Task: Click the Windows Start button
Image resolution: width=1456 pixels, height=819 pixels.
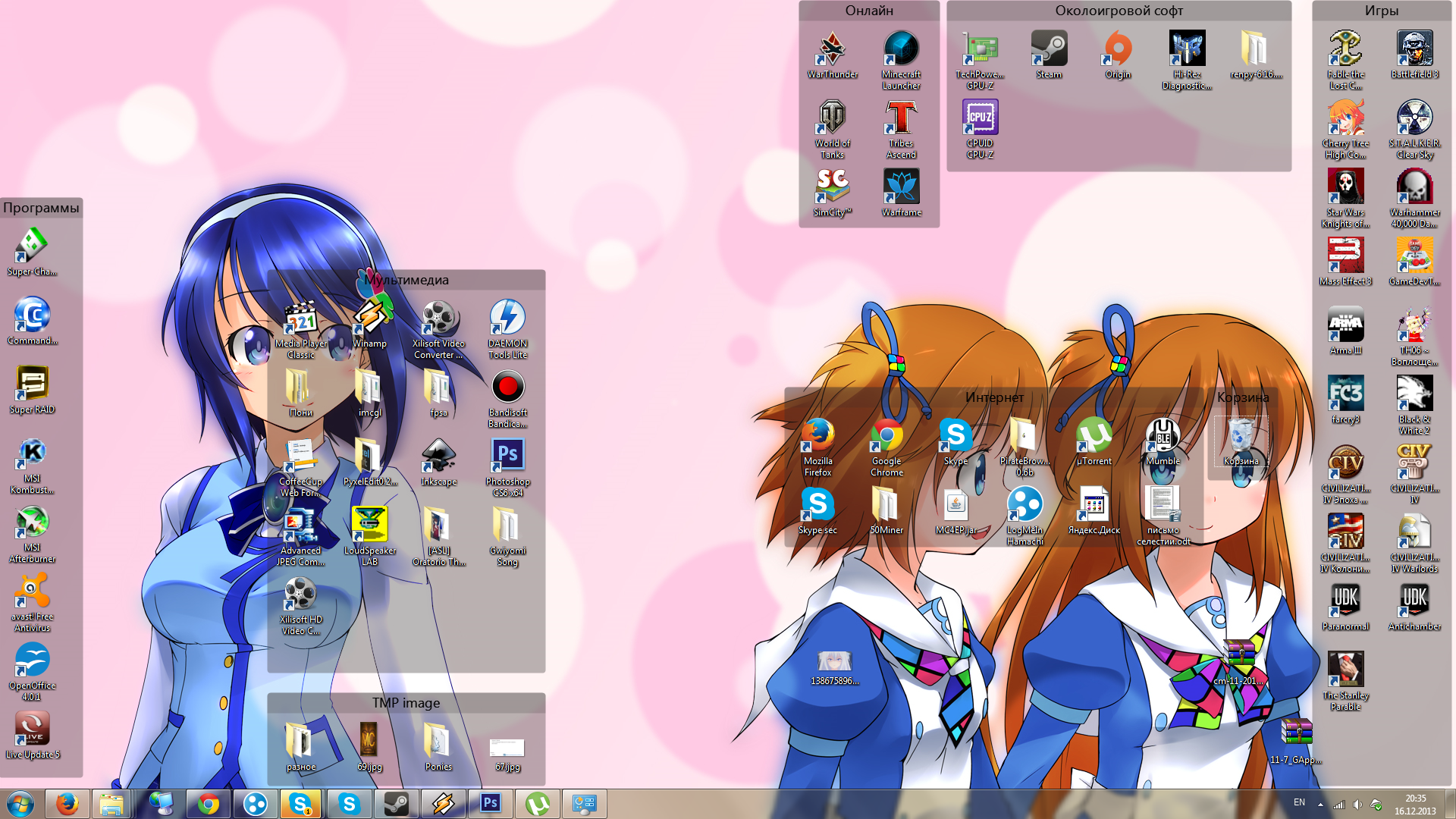Action: click(x=20, y=804)
